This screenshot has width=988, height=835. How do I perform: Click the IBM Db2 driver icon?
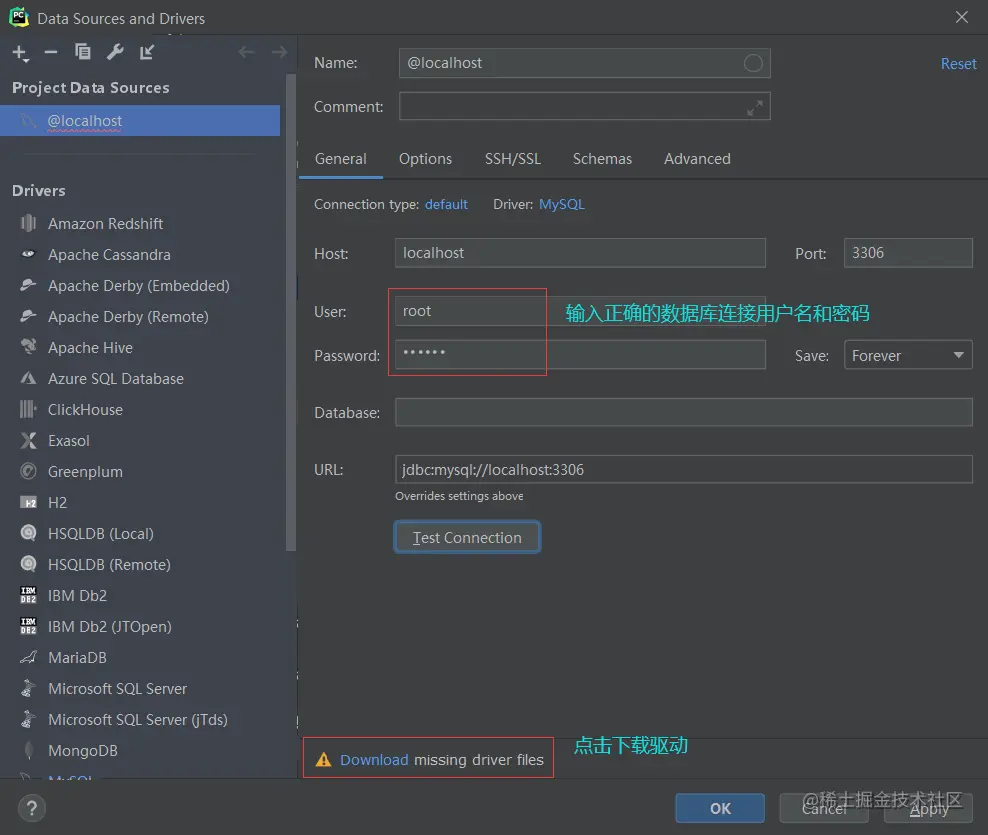tap(28, 595)
